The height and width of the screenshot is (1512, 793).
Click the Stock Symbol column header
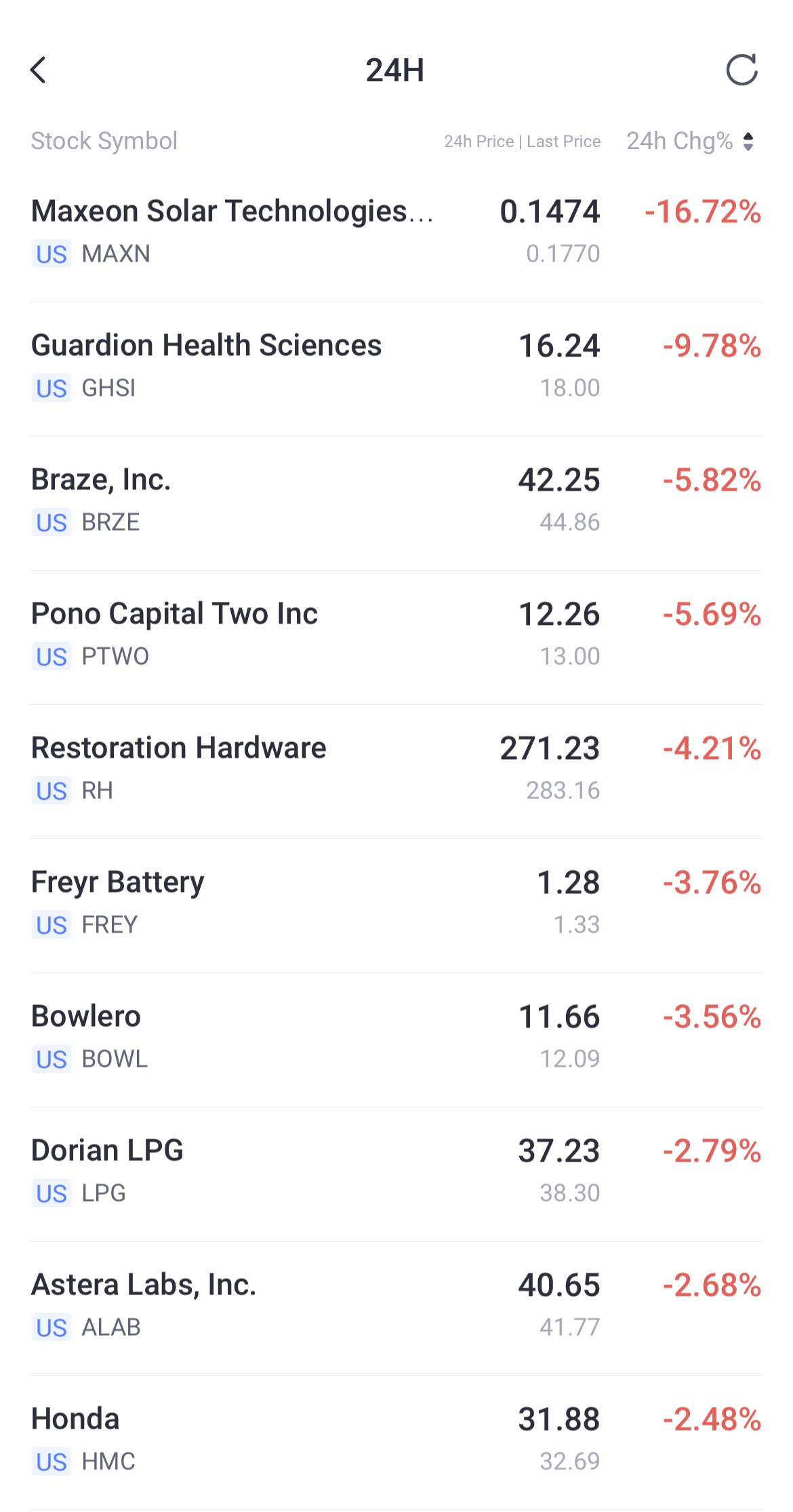tap(104, 141)
